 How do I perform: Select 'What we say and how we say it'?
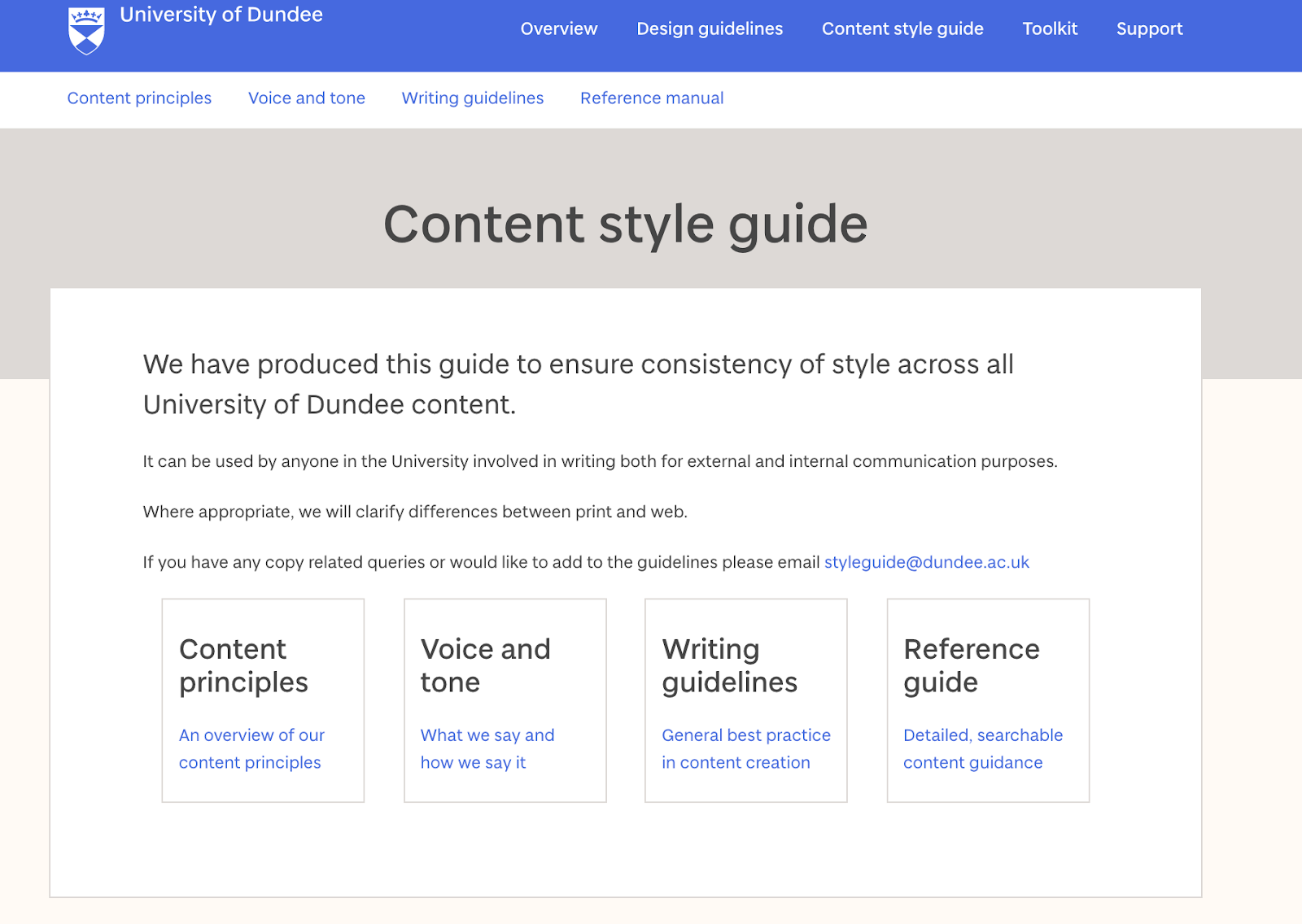point(487,748)
